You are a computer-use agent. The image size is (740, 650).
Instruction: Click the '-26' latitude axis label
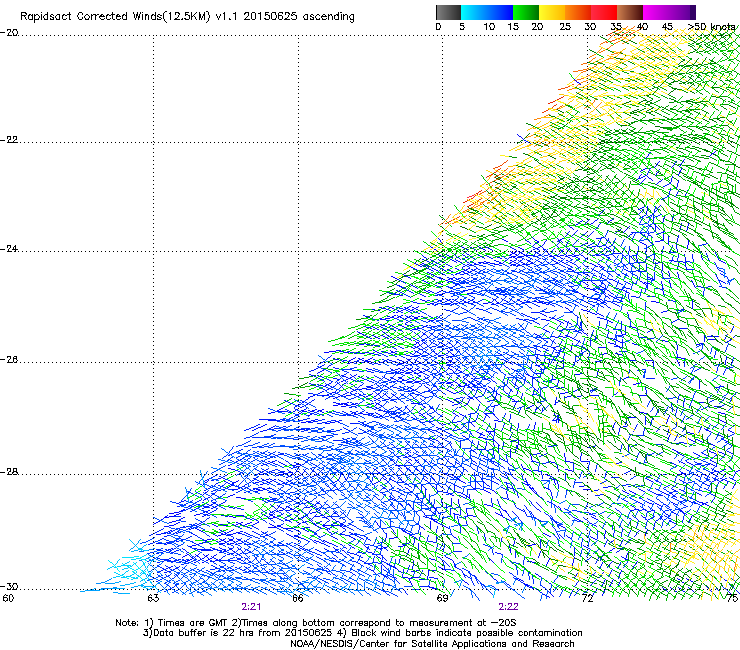(x=9, y=360)
